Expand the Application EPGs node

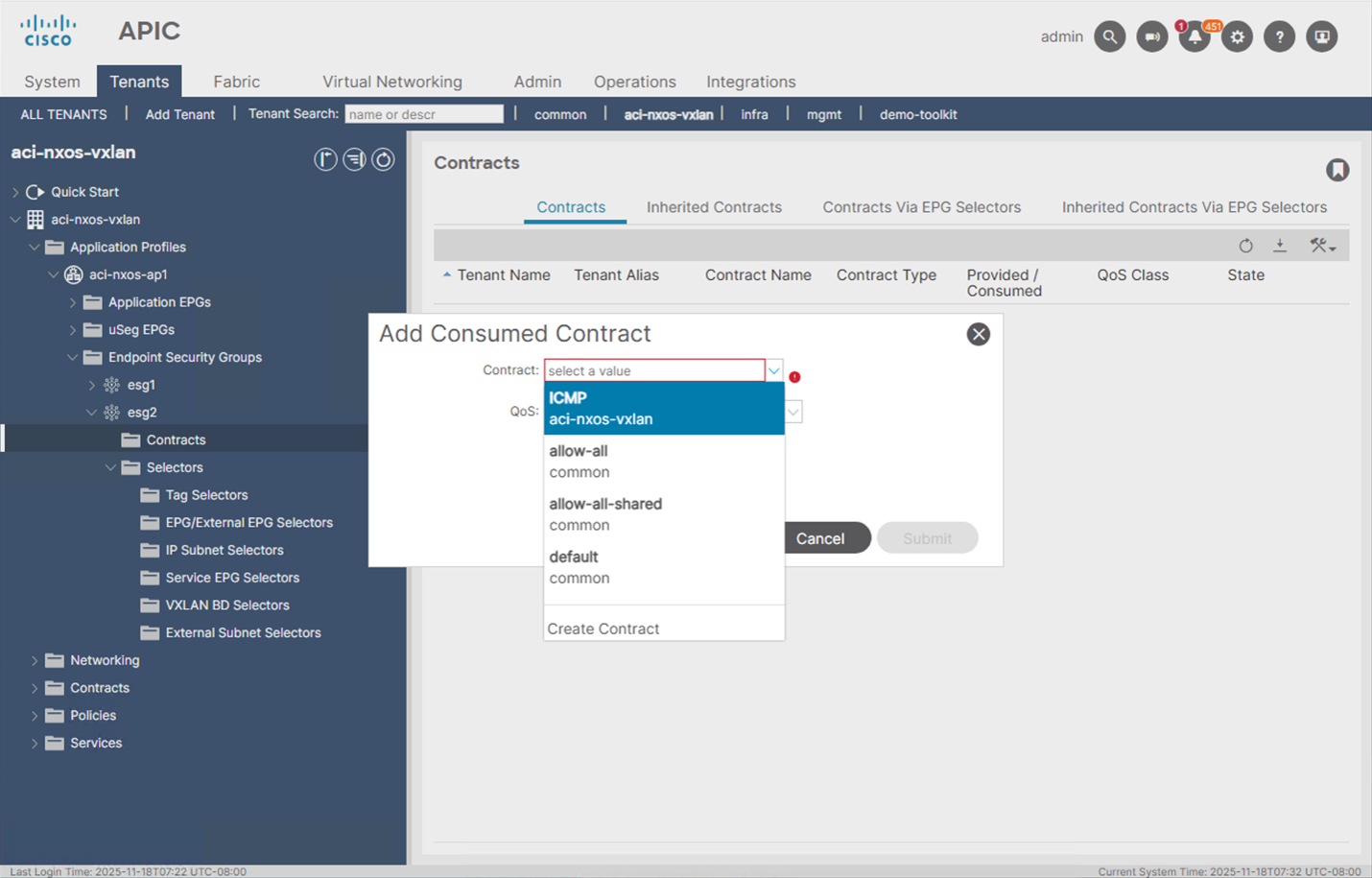73,302
